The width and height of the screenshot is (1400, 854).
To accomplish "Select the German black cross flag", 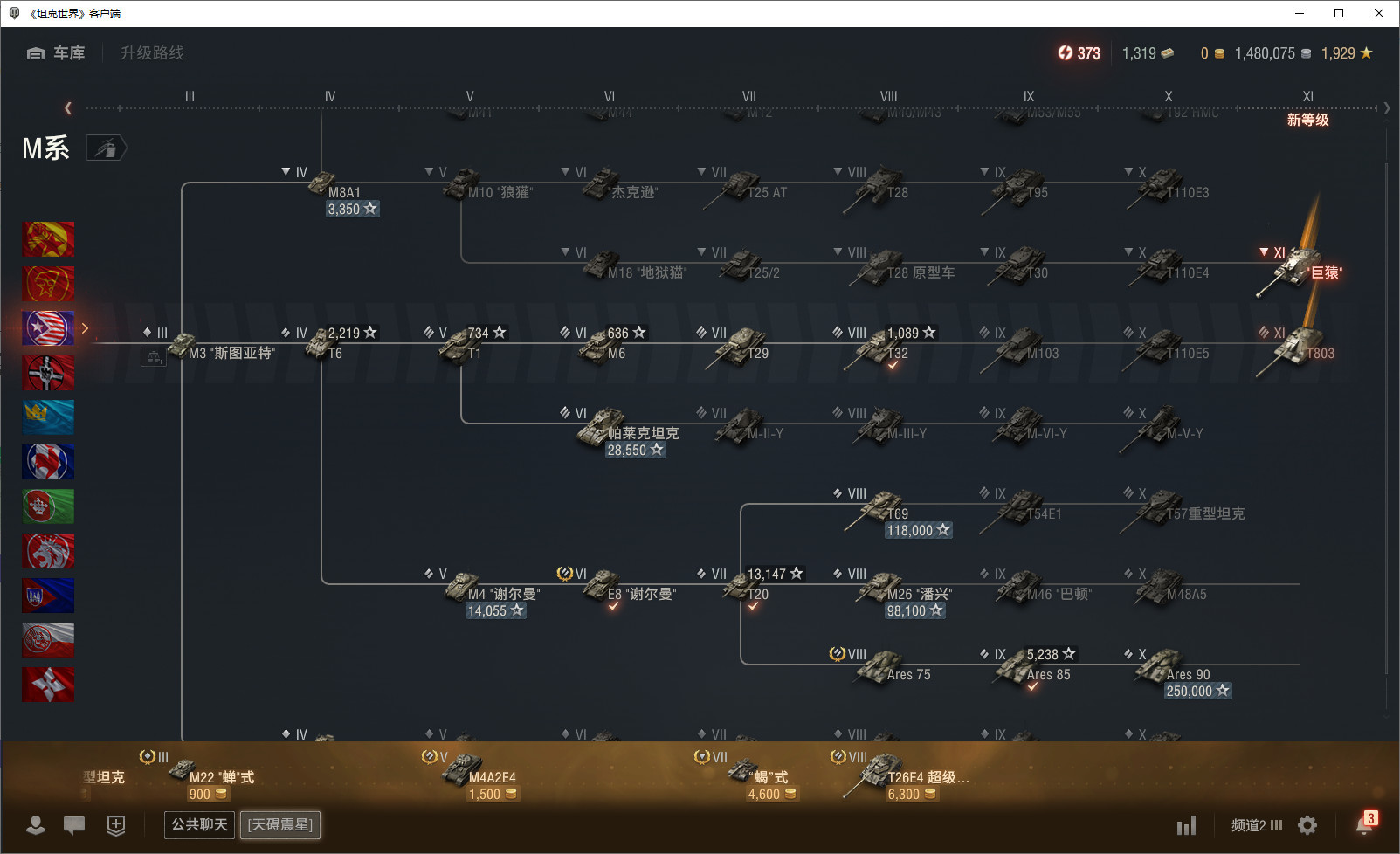I will pos(48,373).
